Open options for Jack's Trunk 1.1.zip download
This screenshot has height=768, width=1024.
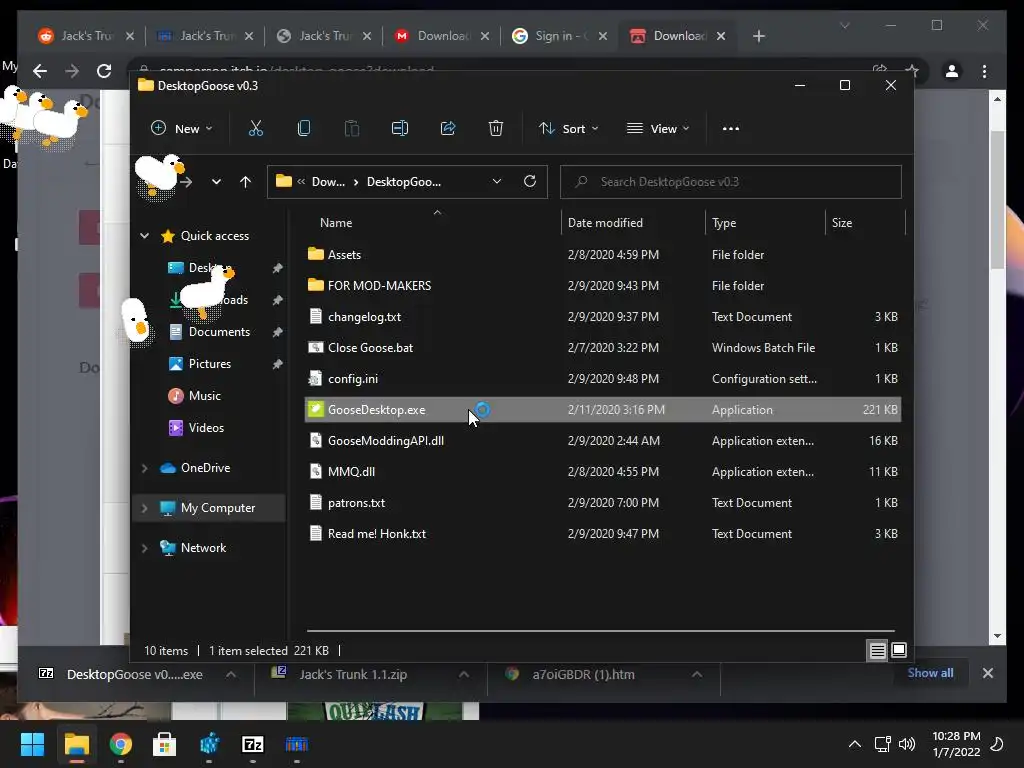(463, 674)
